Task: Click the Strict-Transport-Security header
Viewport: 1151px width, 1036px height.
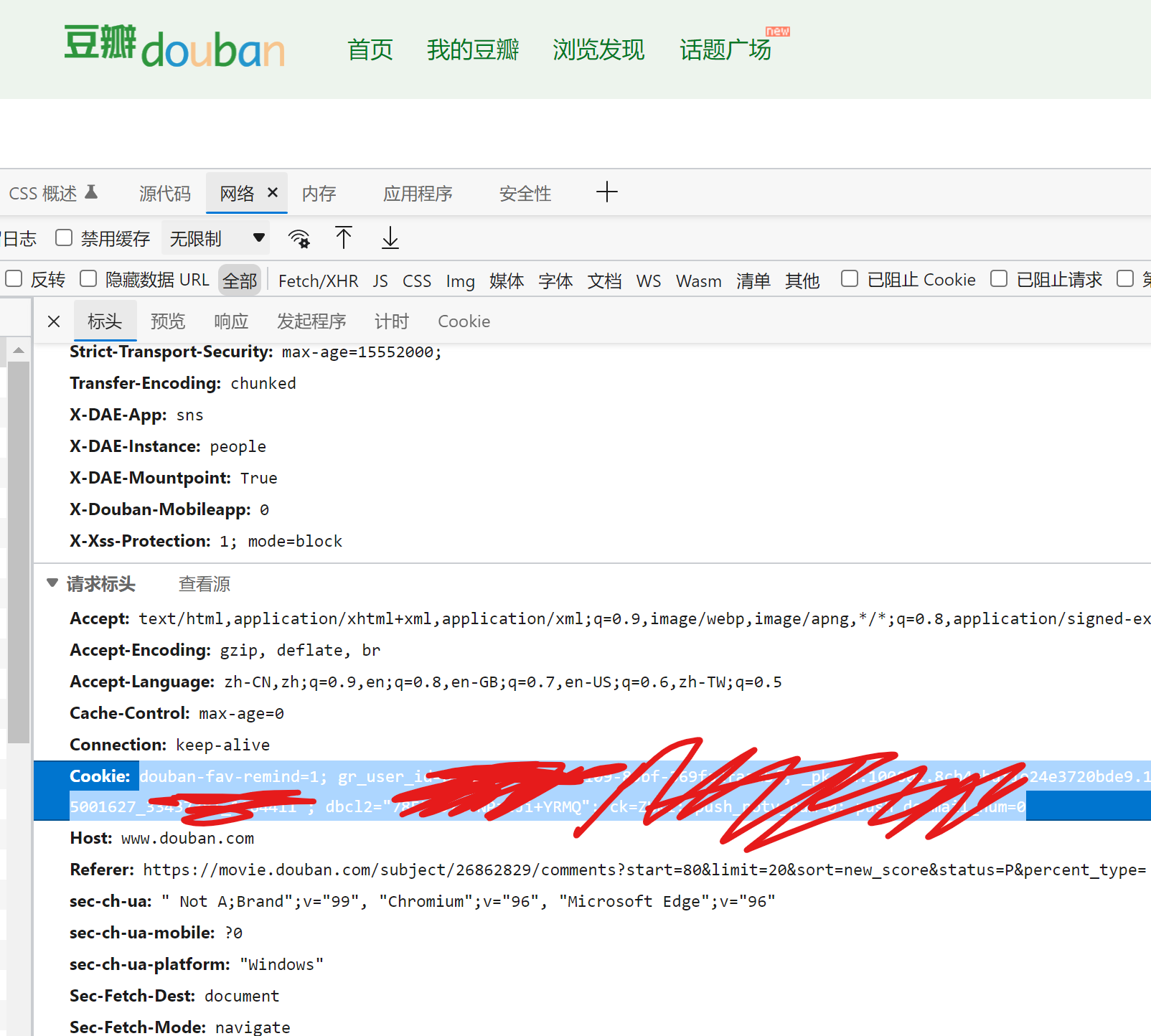Action: click(x=256, y=352)
